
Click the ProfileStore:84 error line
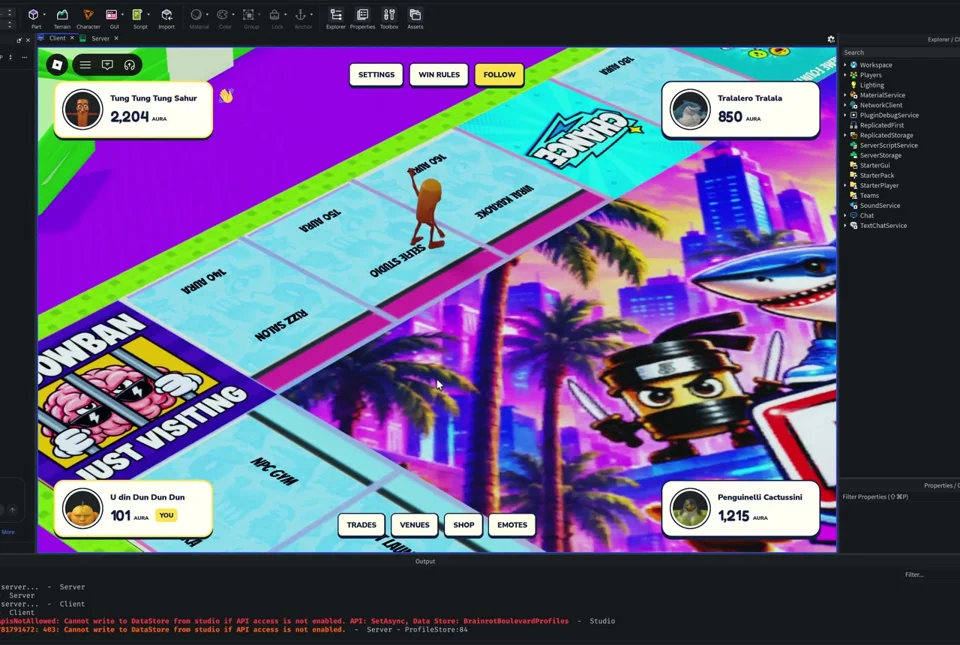(x=234, y=629)
